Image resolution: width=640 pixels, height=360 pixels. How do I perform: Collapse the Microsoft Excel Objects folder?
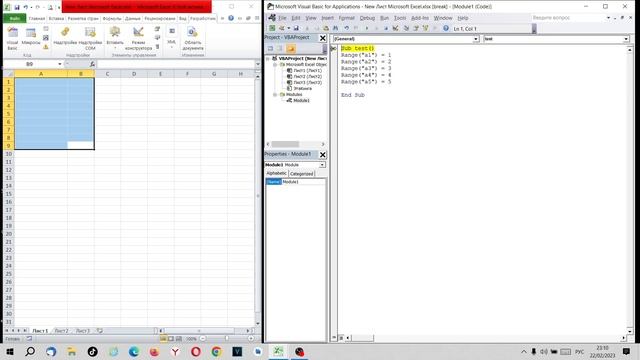276,64
